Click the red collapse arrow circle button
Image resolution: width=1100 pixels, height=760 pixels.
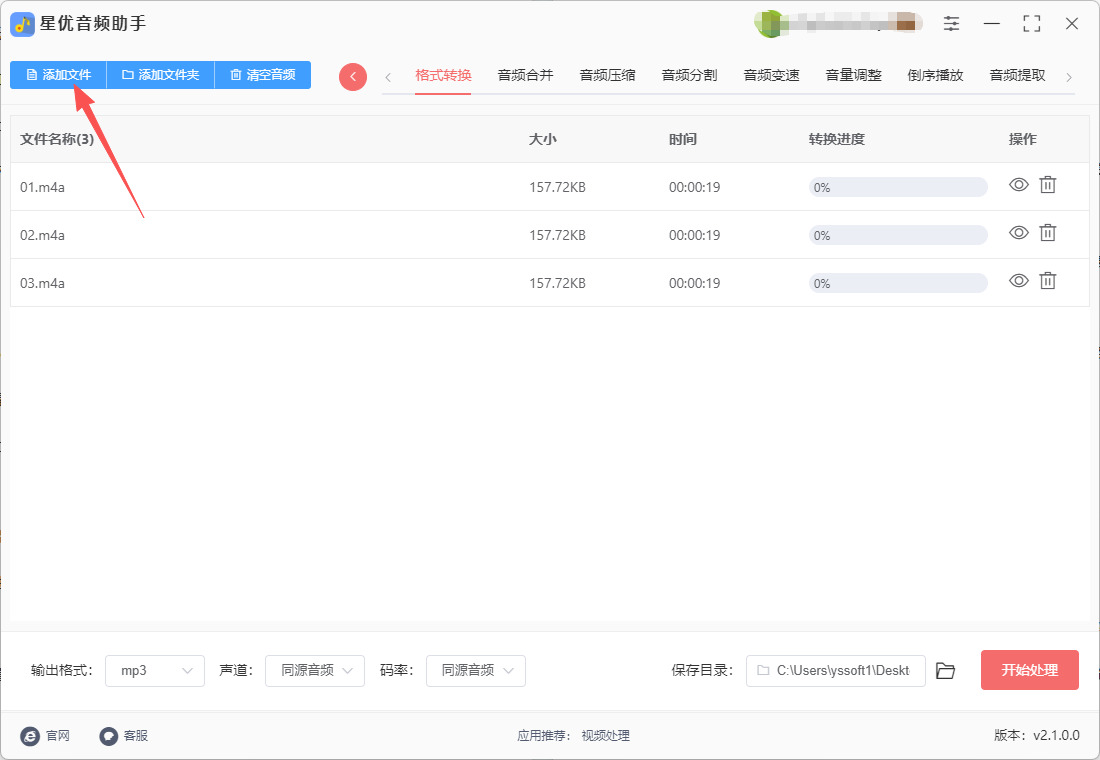[353, 77]
